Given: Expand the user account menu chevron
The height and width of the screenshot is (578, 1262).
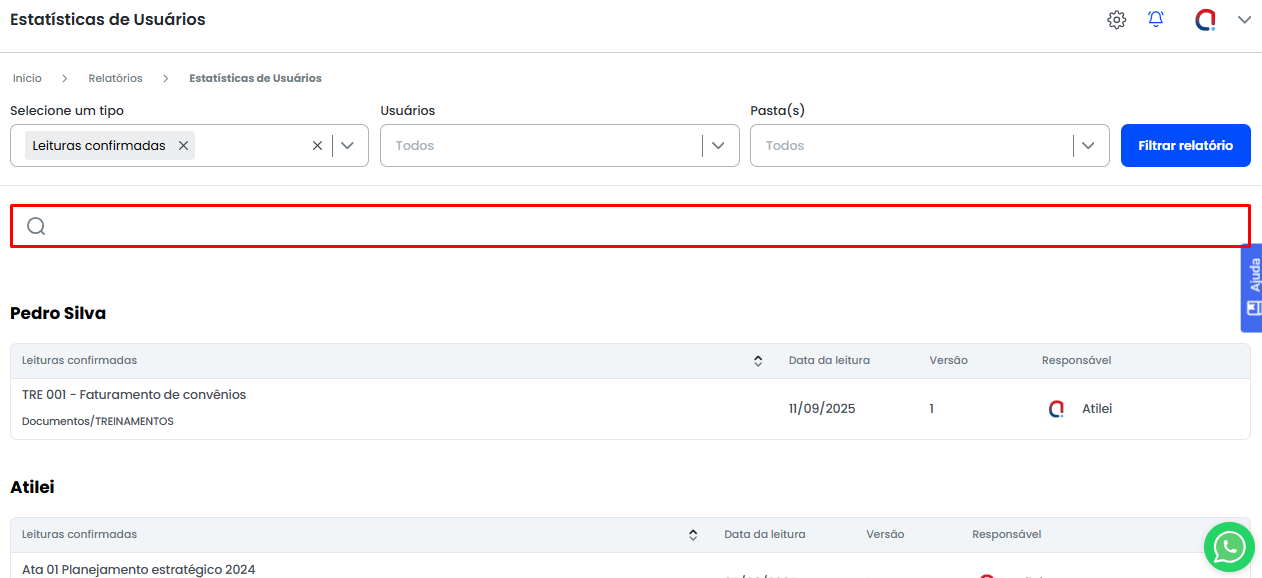Looking at the screenshot, I should (1244, 20).
